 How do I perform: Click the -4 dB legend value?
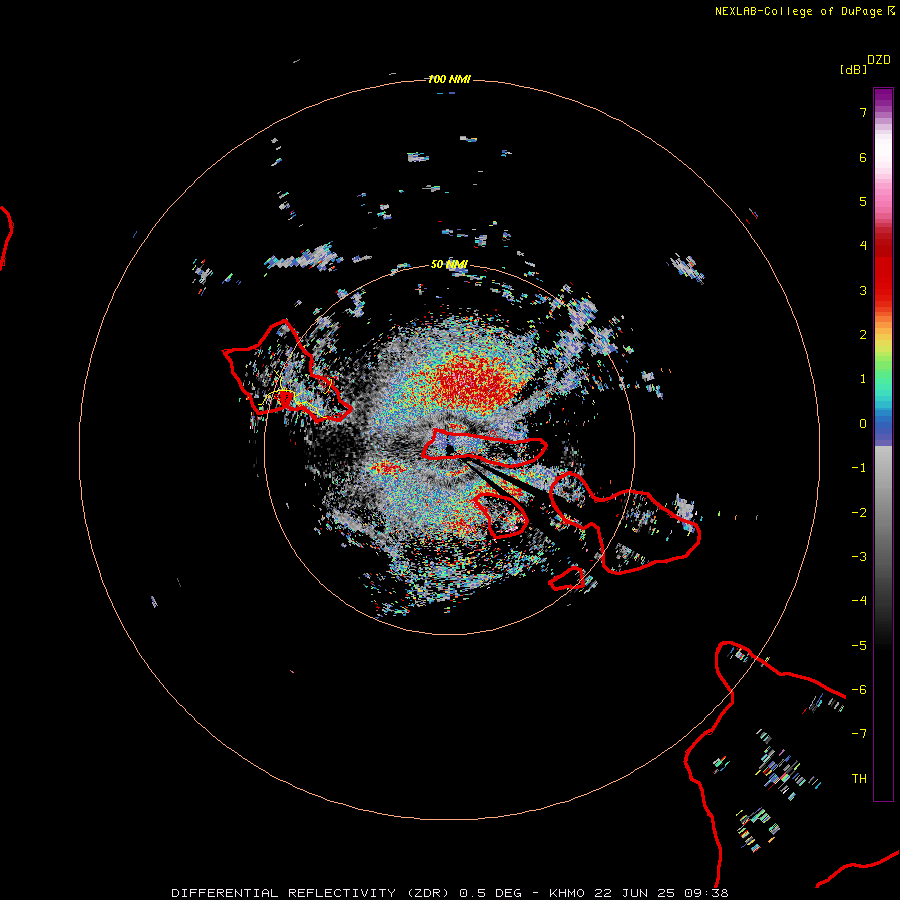click(x=859, y=601)
